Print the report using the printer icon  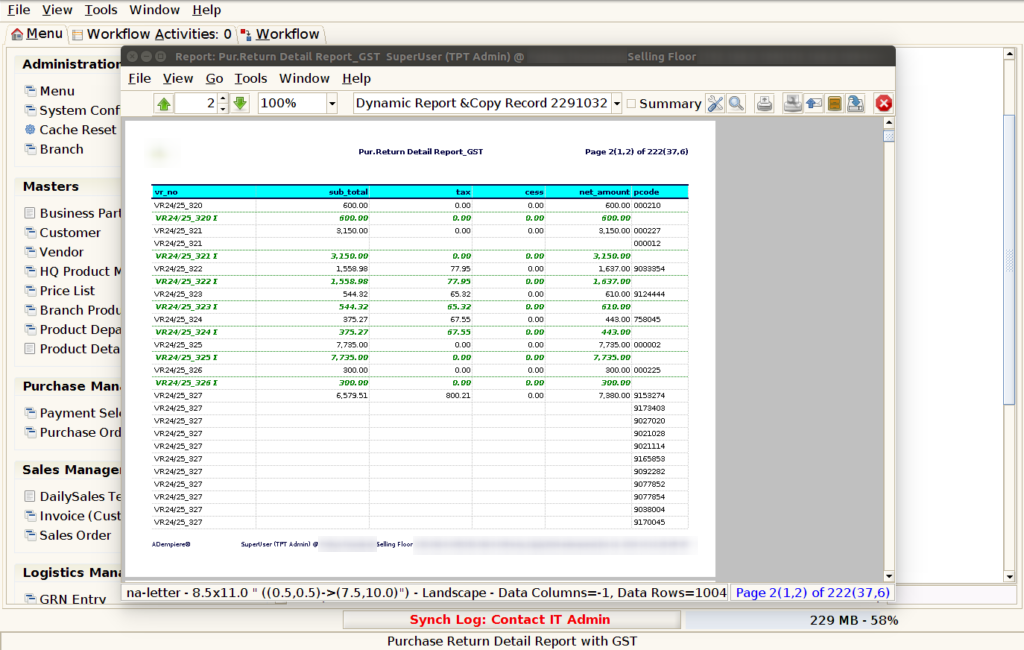pyautogui.click(x=764, y=103)
